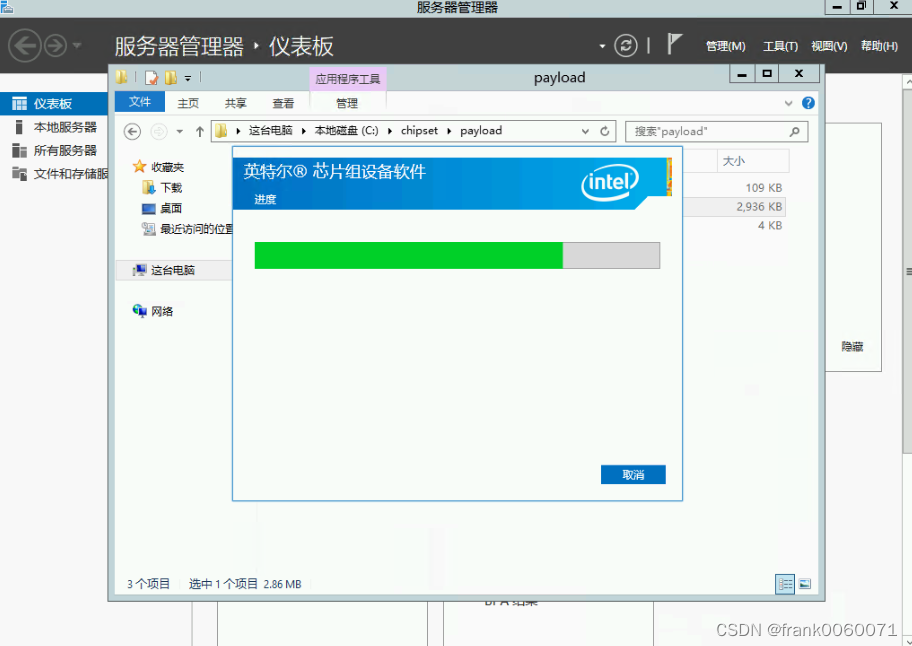Image resolution: width=912 pixels, height=646 pixels.
Task: Click the address bar refresh button
Action: pyautogui.click(x=605, y=131)
